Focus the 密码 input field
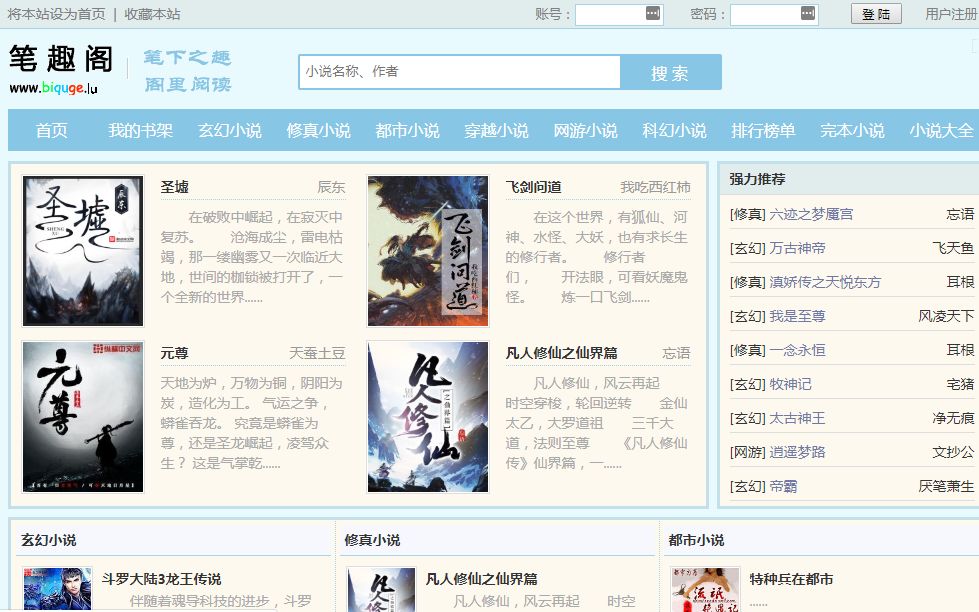This screenshot has width=979, height=612. coord(774,14)
